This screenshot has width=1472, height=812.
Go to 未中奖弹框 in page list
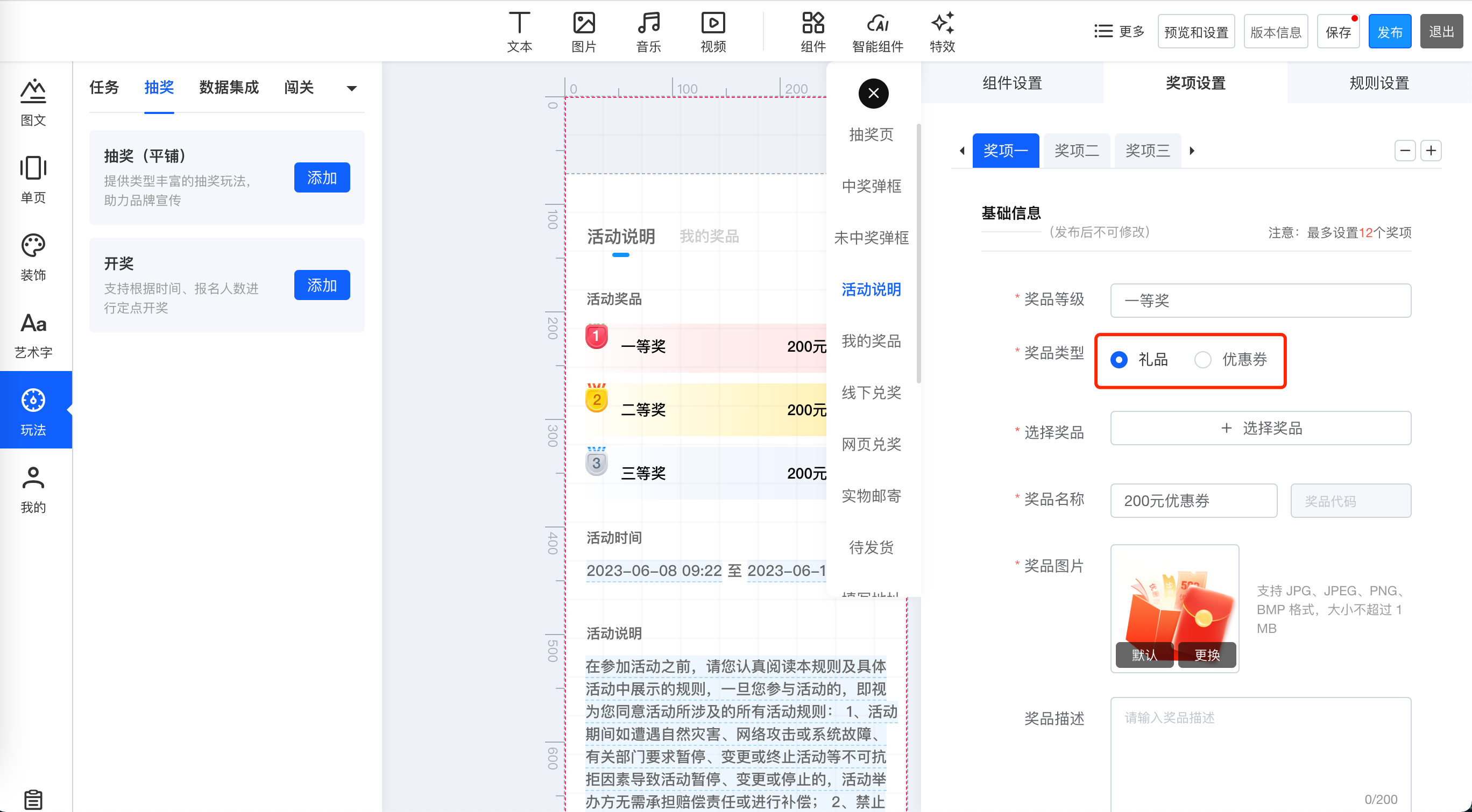point(871,238)
